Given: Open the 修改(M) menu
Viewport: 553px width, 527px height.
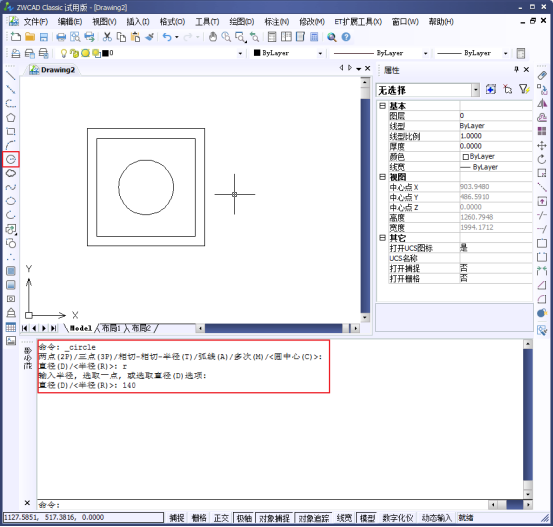Looking at the screenshot, I should point(312,22).
